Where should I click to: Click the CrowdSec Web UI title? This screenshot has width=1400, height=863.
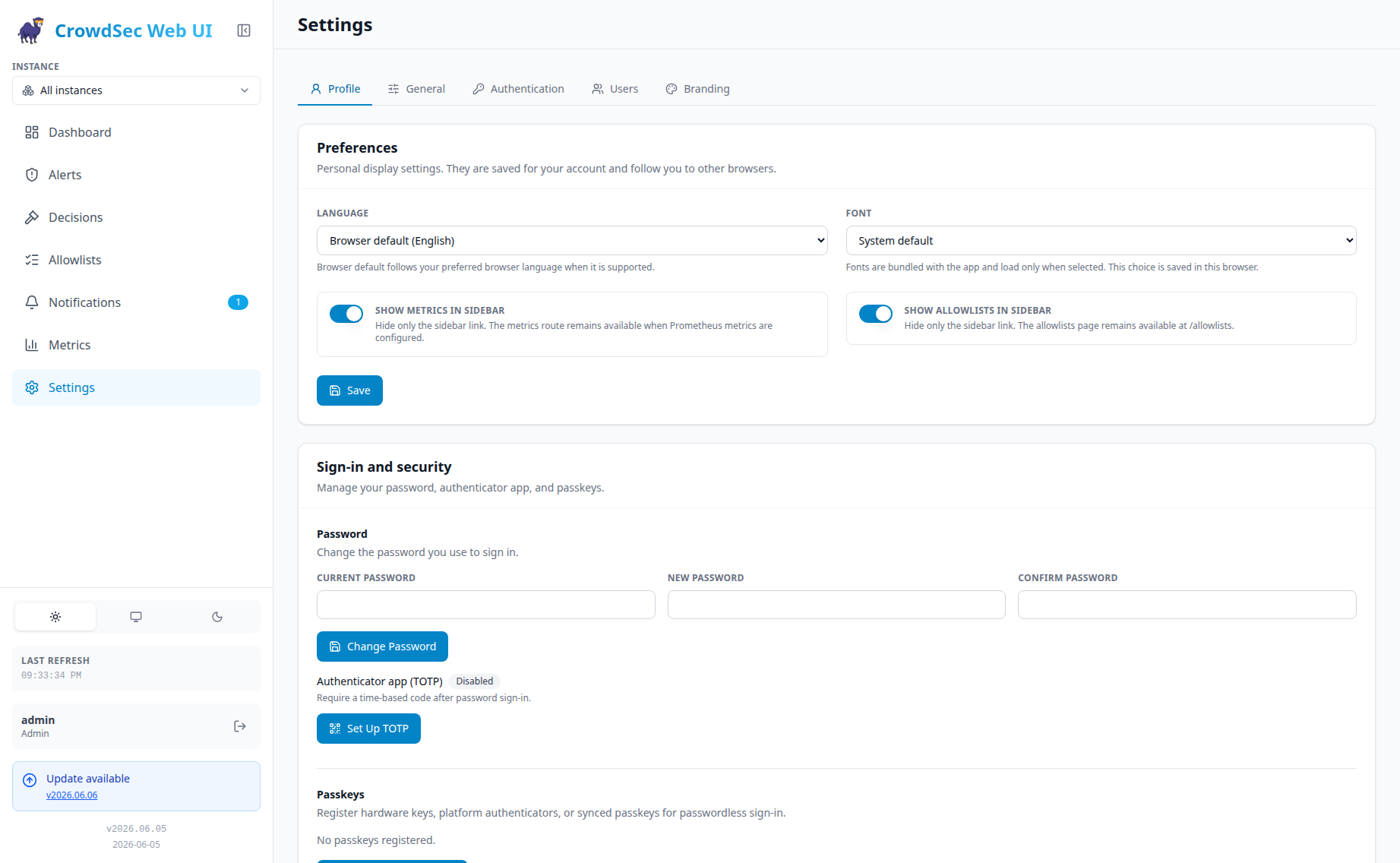[x=134, y=30]
